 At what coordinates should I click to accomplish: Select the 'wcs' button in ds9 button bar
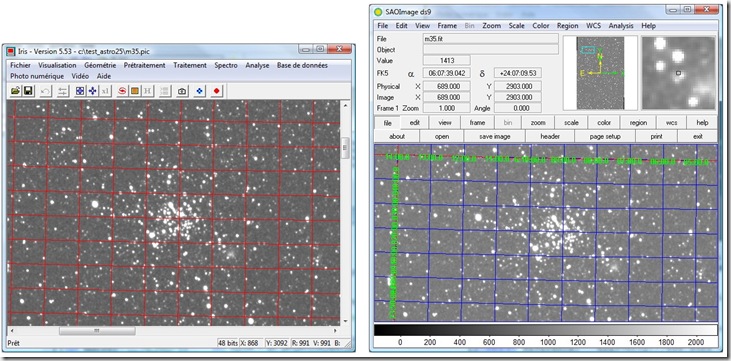[x=671, y=123]
